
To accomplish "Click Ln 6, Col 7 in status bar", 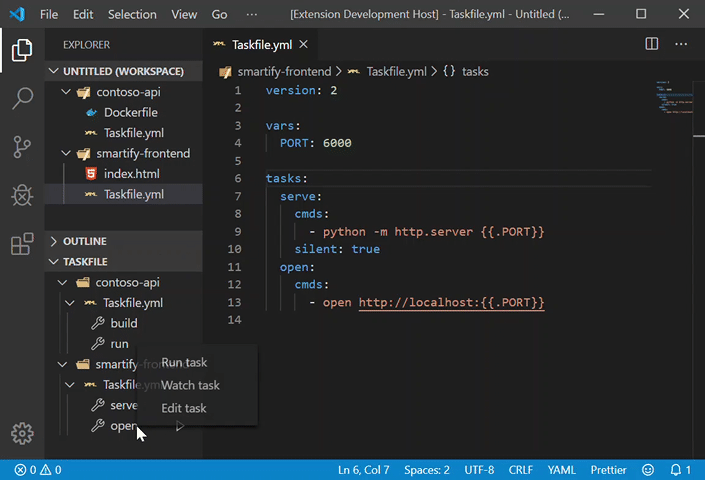I will [x=364, y=470].
